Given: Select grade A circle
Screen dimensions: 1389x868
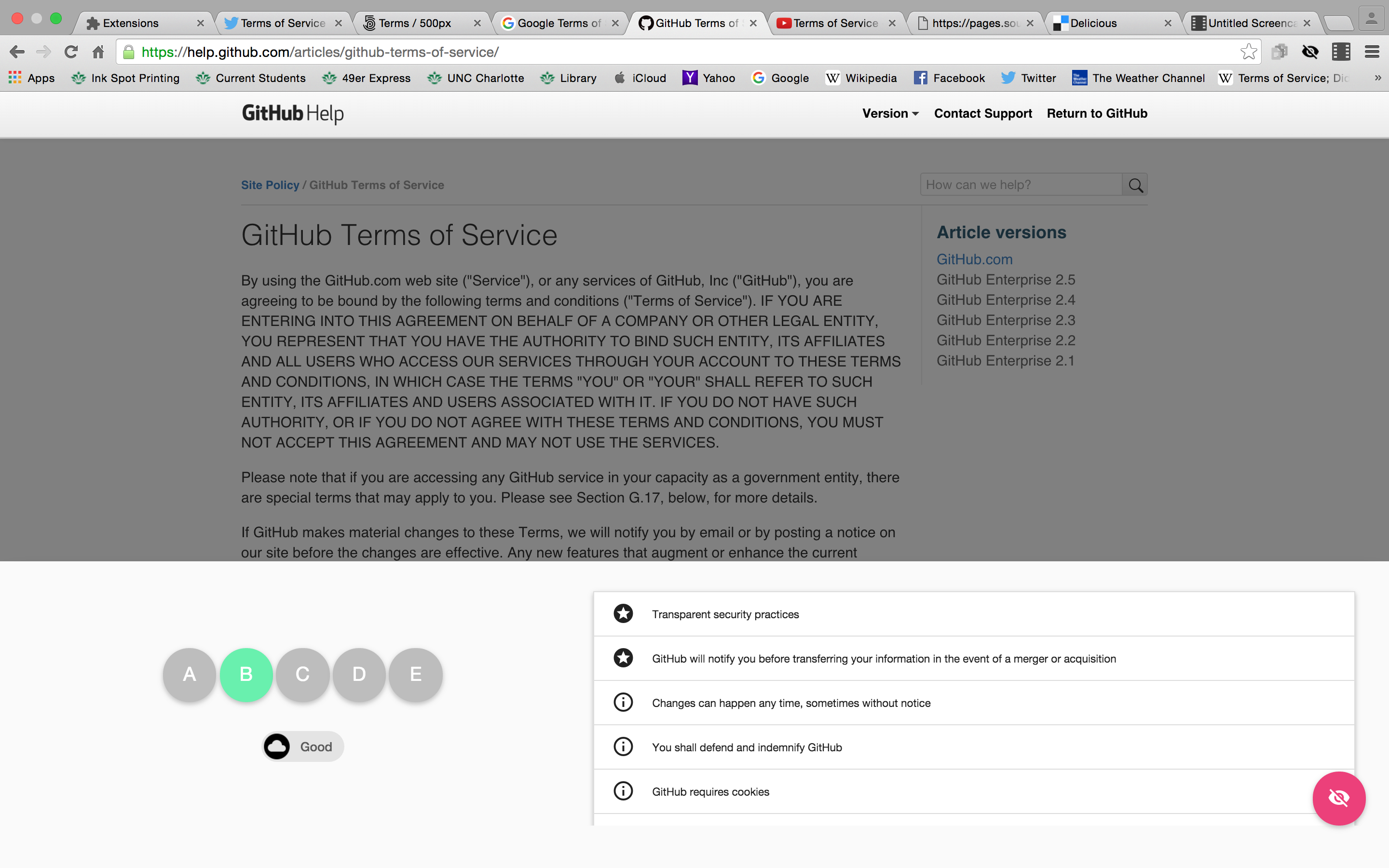Looking at the screenshot, I should 190,674.
